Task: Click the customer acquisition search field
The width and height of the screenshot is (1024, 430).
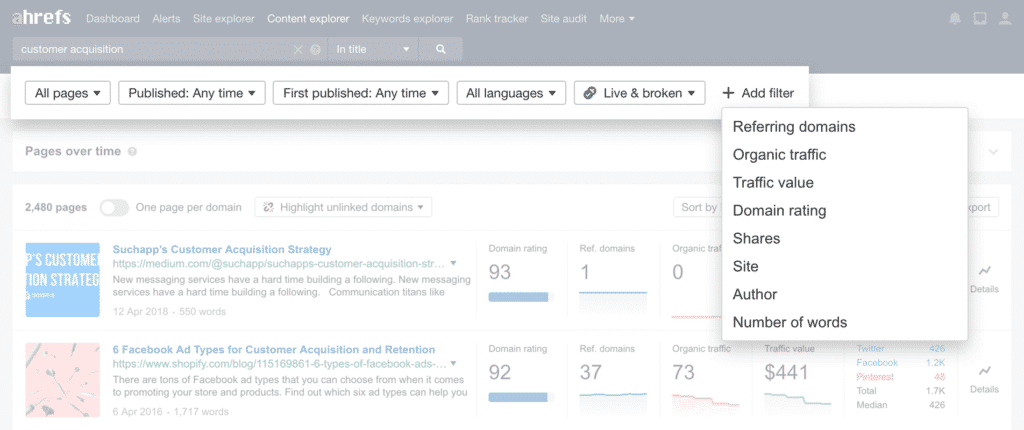Action: coord(150,49)
